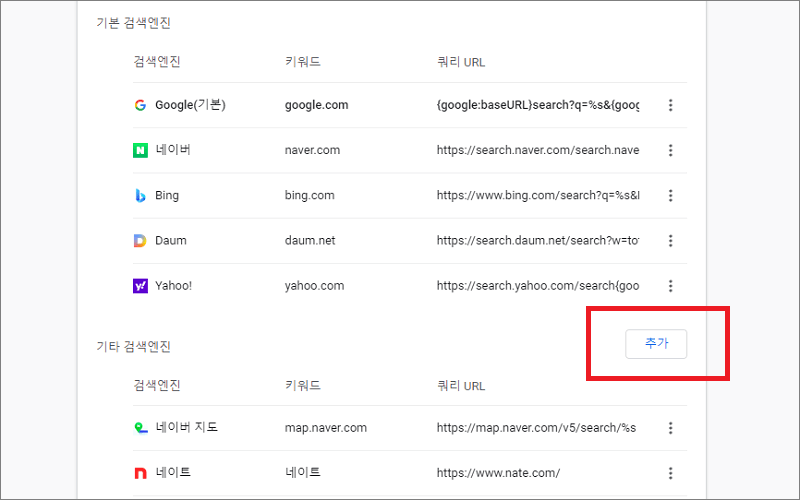Select the Google(기본) engine name
Viewport: 800px width, 500px height.
[x=190, y=105]
